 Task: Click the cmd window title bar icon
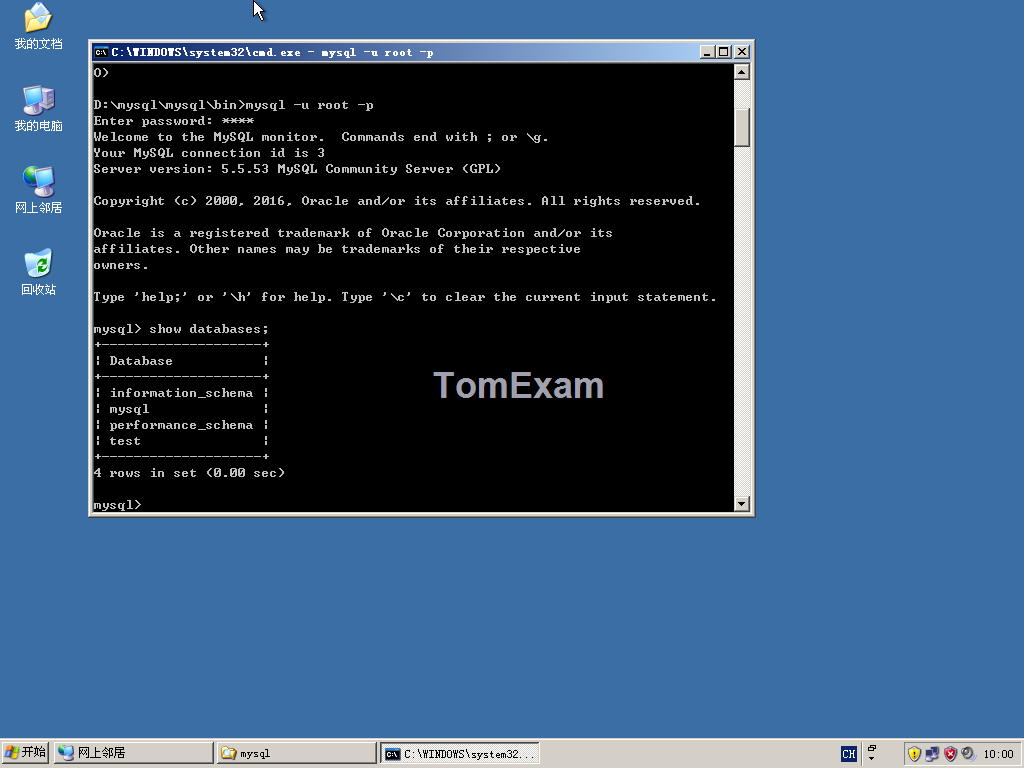pos(101,52)
